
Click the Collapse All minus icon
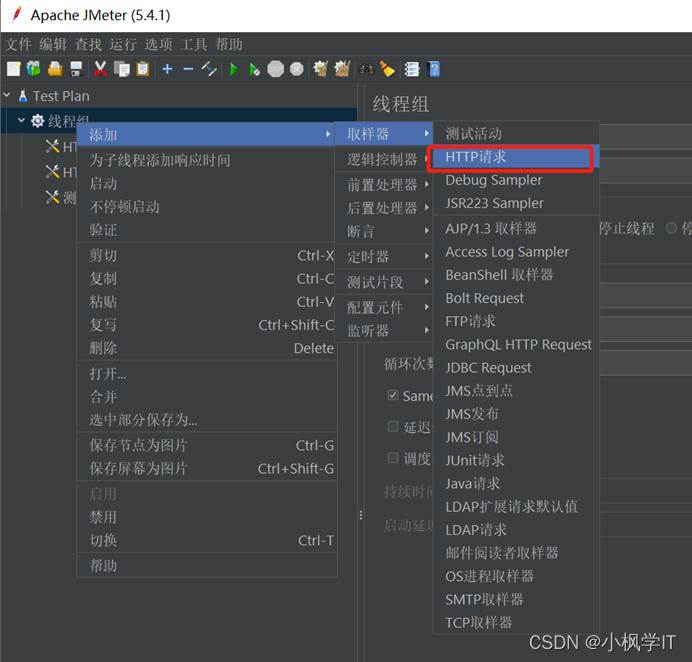coord(188,69)
